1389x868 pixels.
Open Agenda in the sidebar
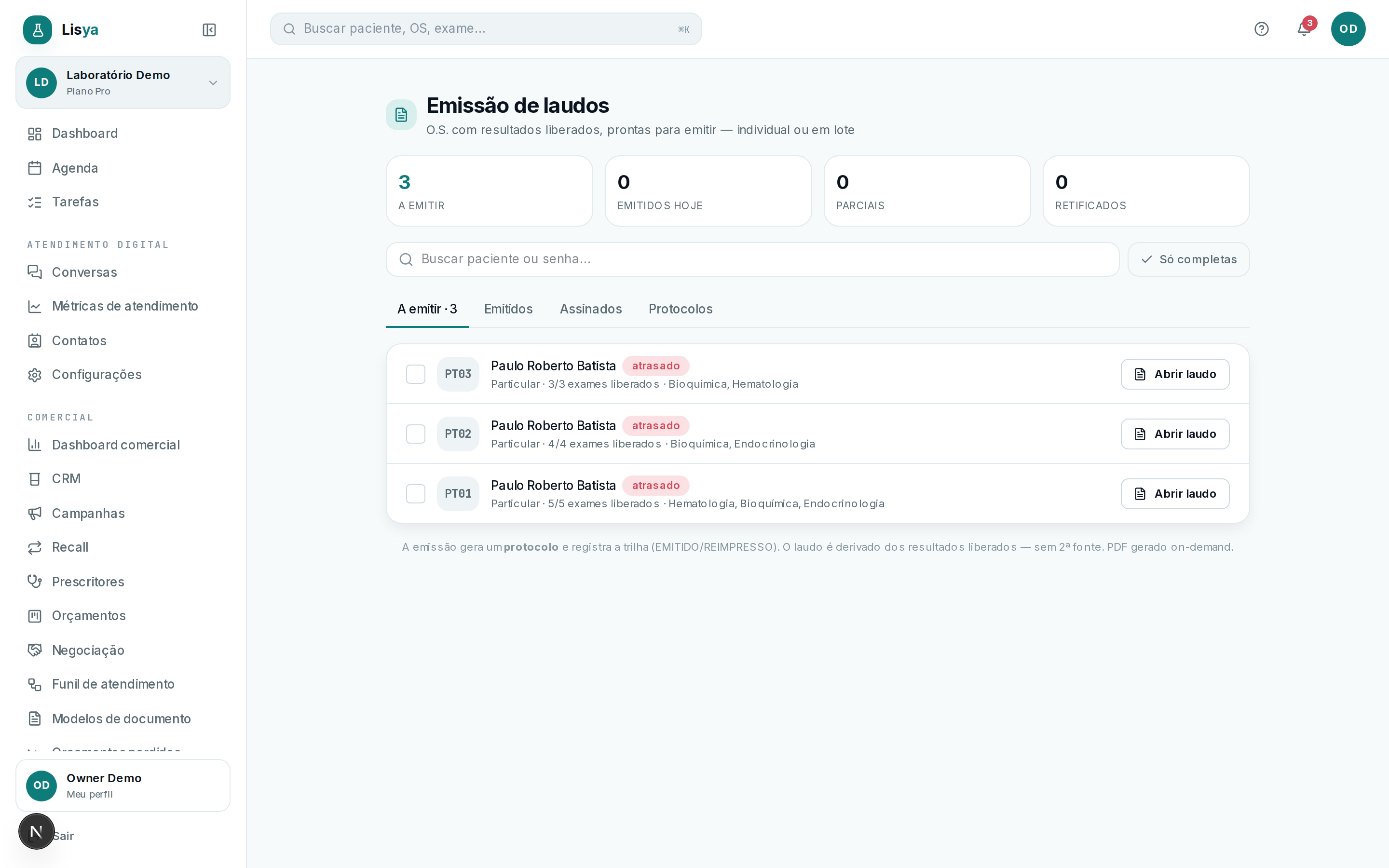pos(123,168)
